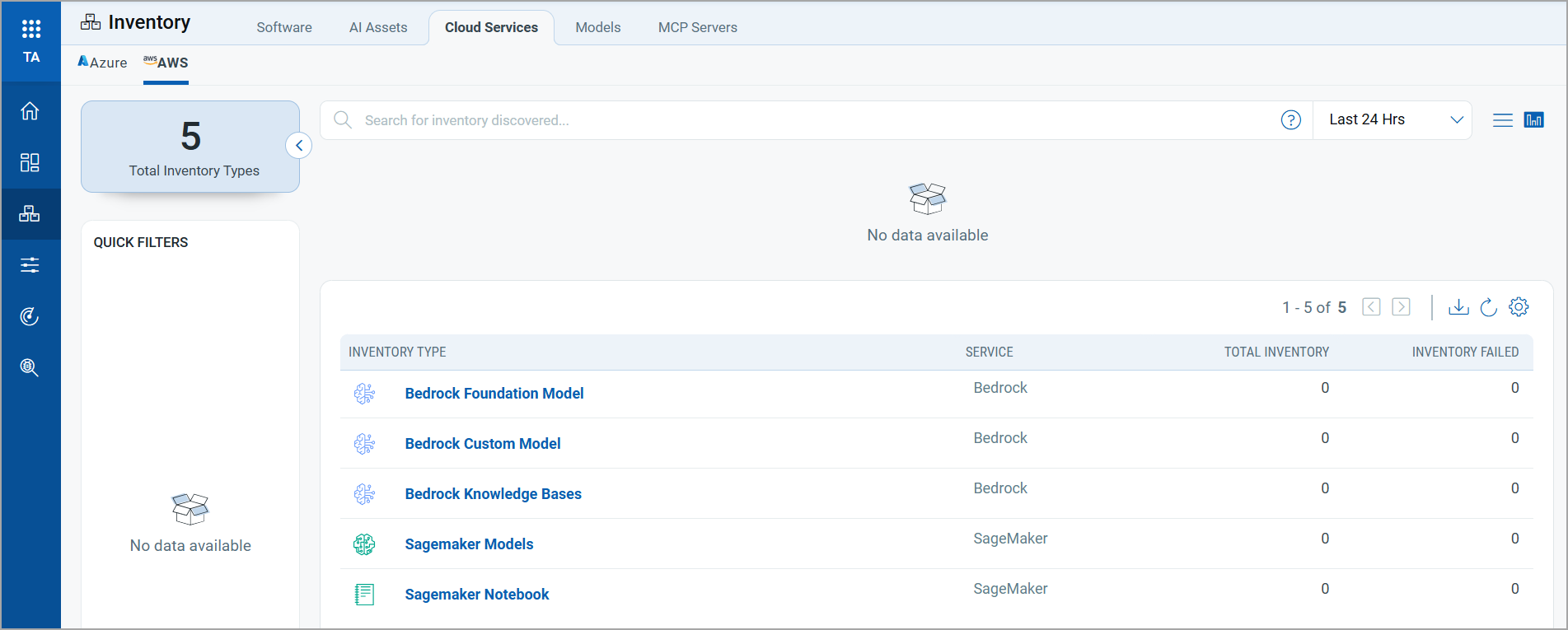Switch to the Models tab
Viewport: 1568px width, 630px height.
[x=597, y=27]
